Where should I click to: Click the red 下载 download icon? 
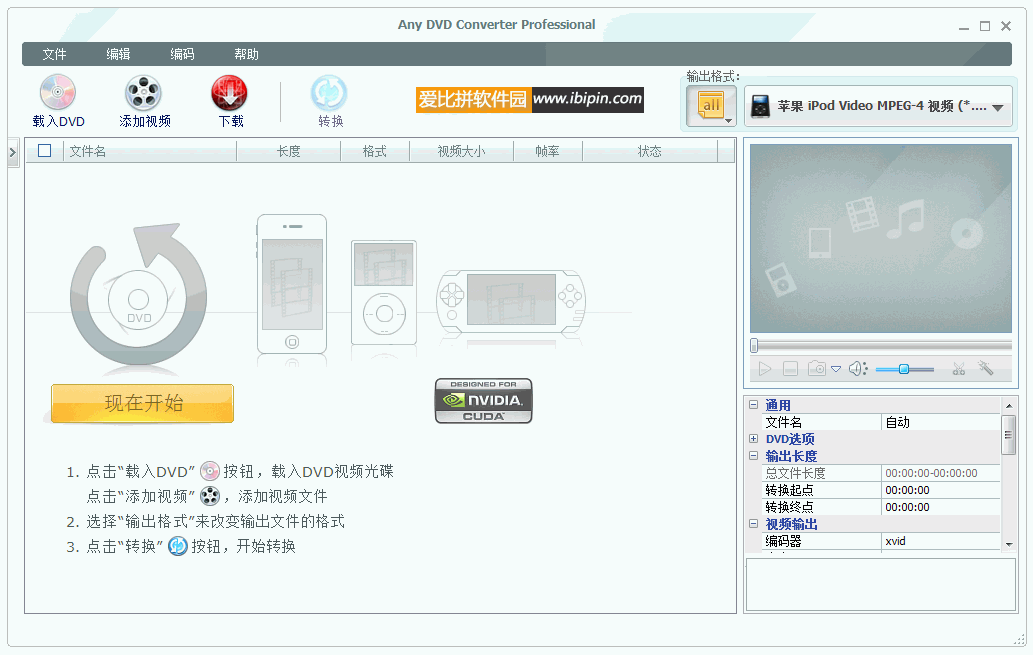229,92
